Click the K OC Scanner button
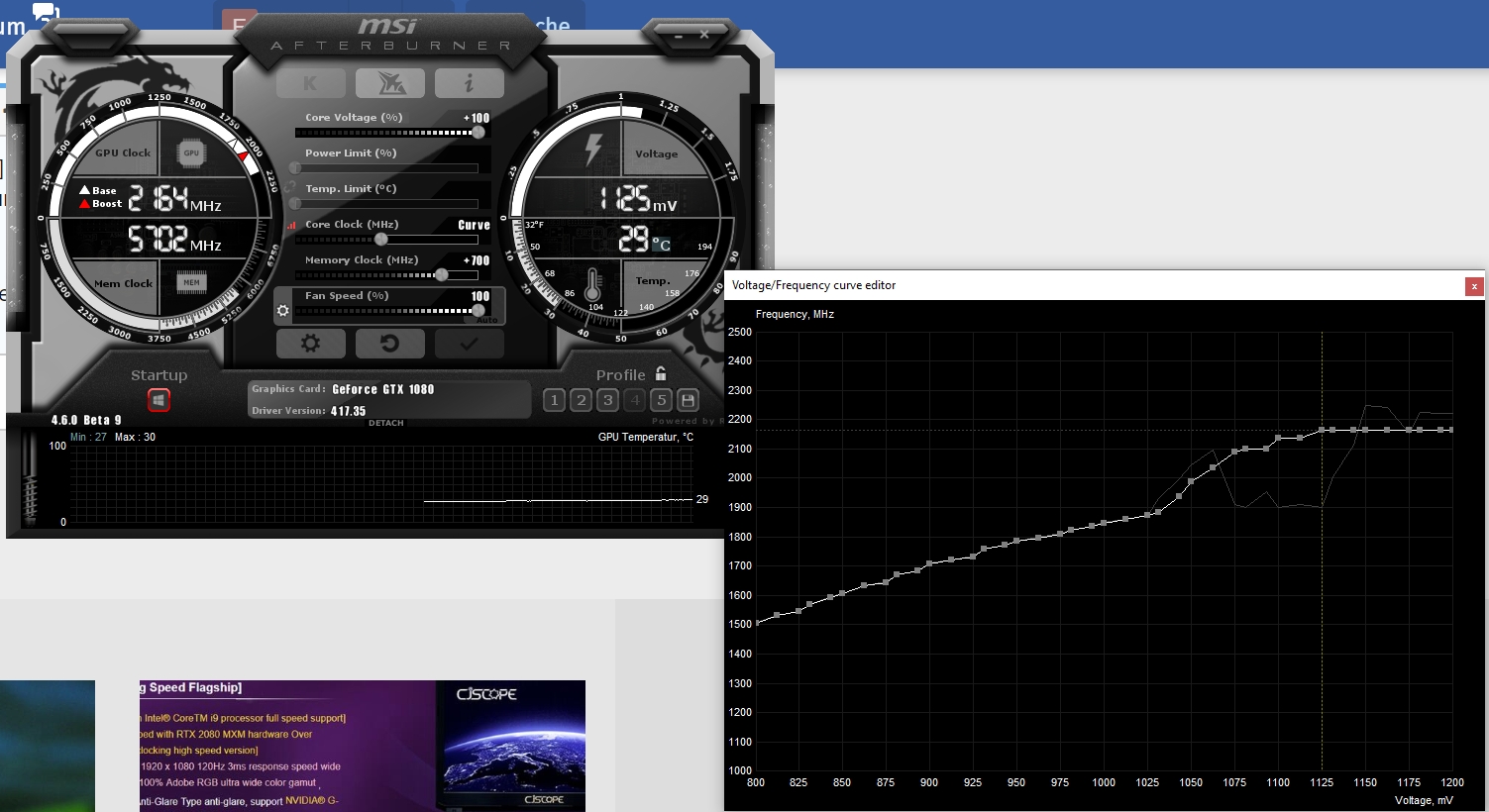This screenshot has height=812, width=1489. point(311,83)
